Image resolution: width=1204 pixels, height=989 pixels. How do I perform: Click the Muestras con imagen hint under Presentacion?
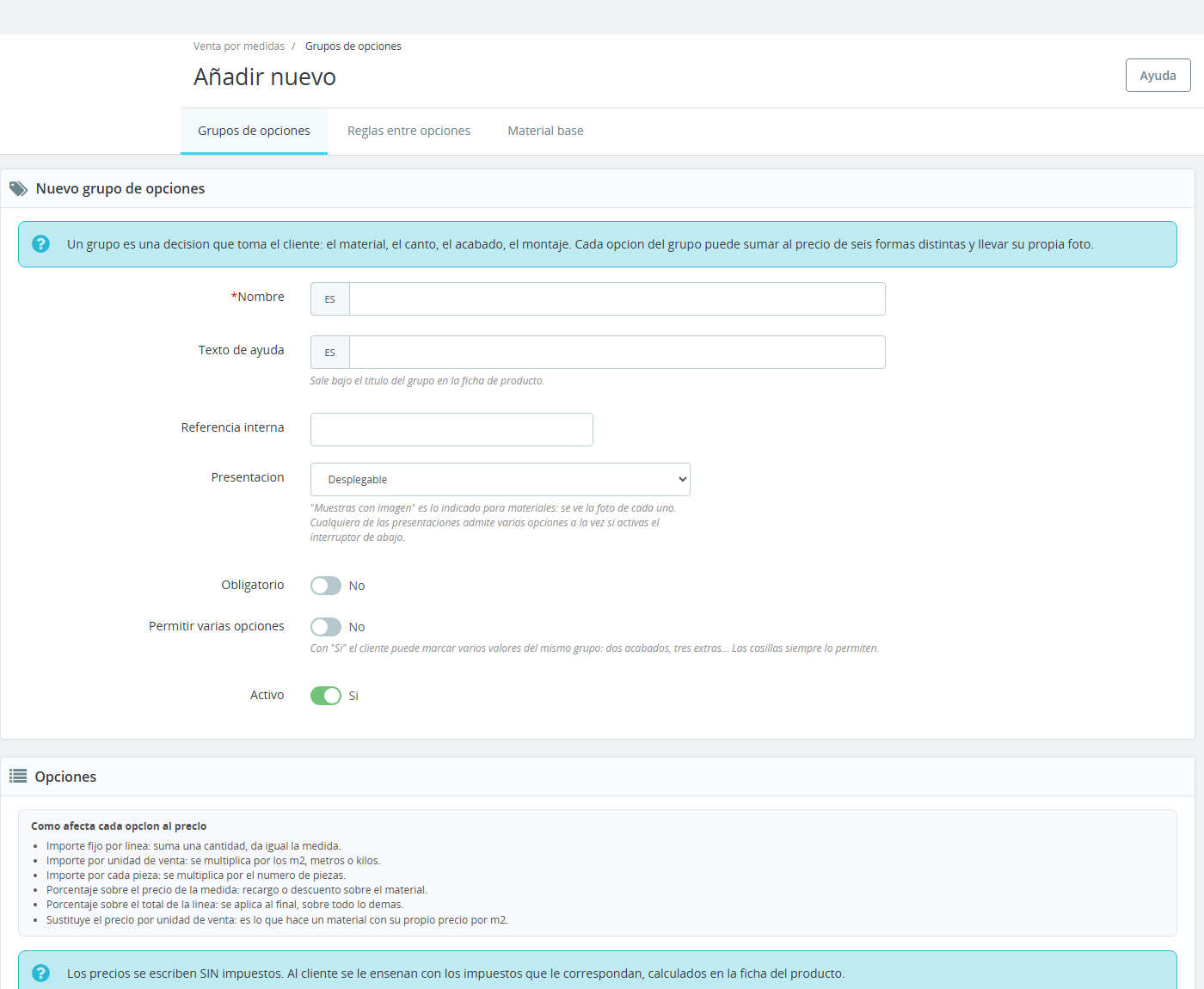pyautogui.click(x=494, y=523)
